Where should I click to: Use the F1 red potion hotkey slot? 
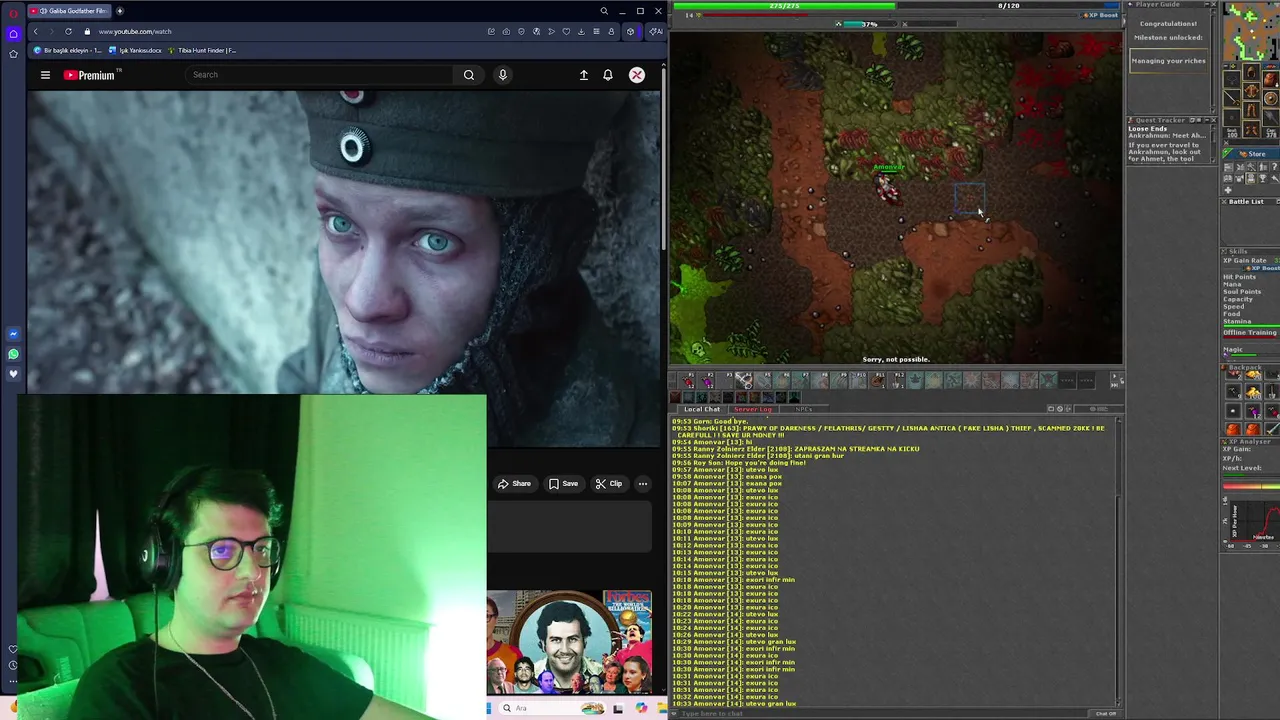pos(688,380)
